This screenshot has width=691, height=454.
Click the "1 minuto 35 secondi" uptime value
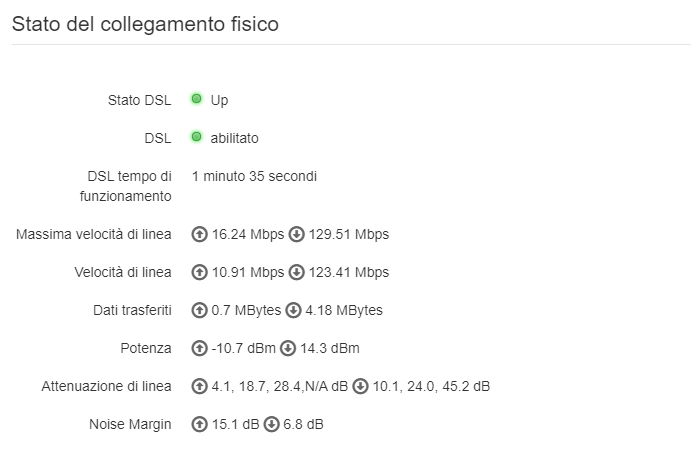(x=254, y=176)
